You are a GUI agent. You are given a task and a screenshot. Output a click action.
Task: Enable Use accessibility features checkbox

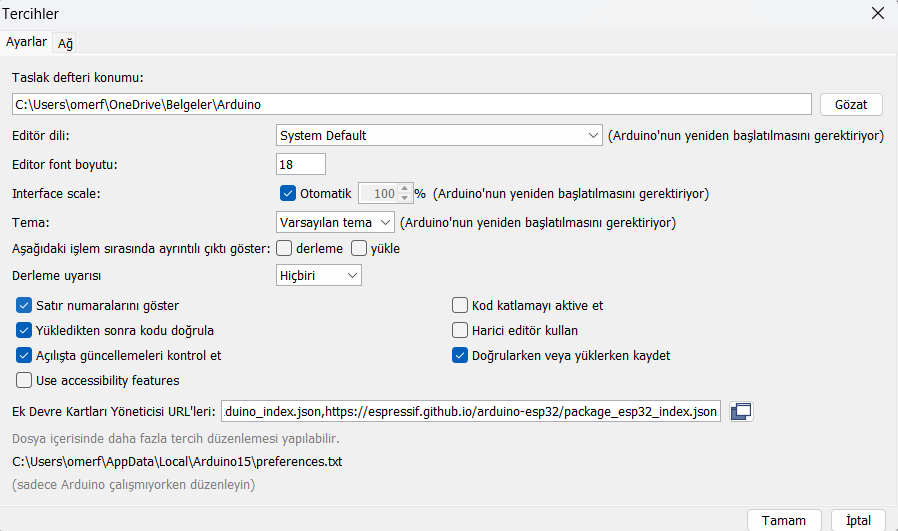click(25, 380)
